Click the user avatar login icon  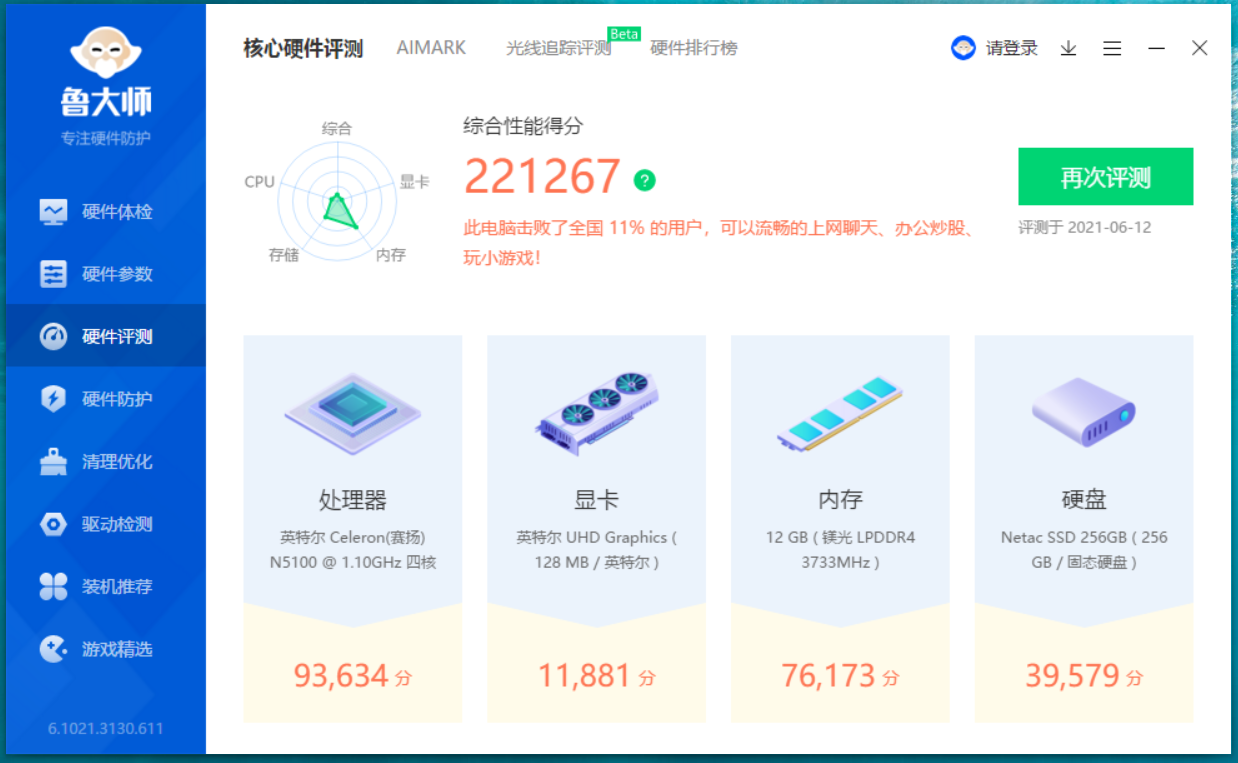(963, 48)
